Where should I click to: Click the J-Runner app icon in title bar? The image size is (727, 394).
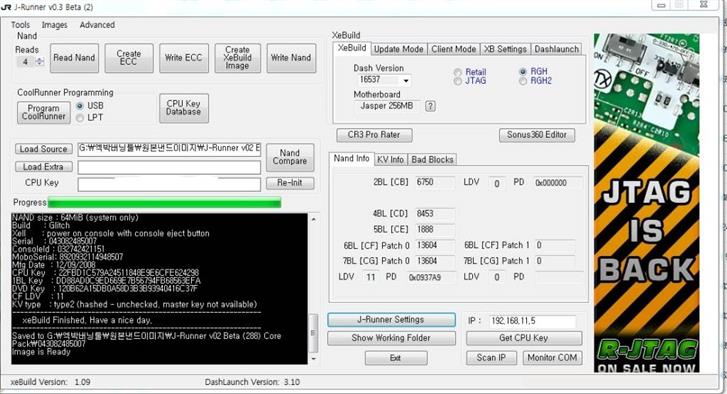(6, 7)
